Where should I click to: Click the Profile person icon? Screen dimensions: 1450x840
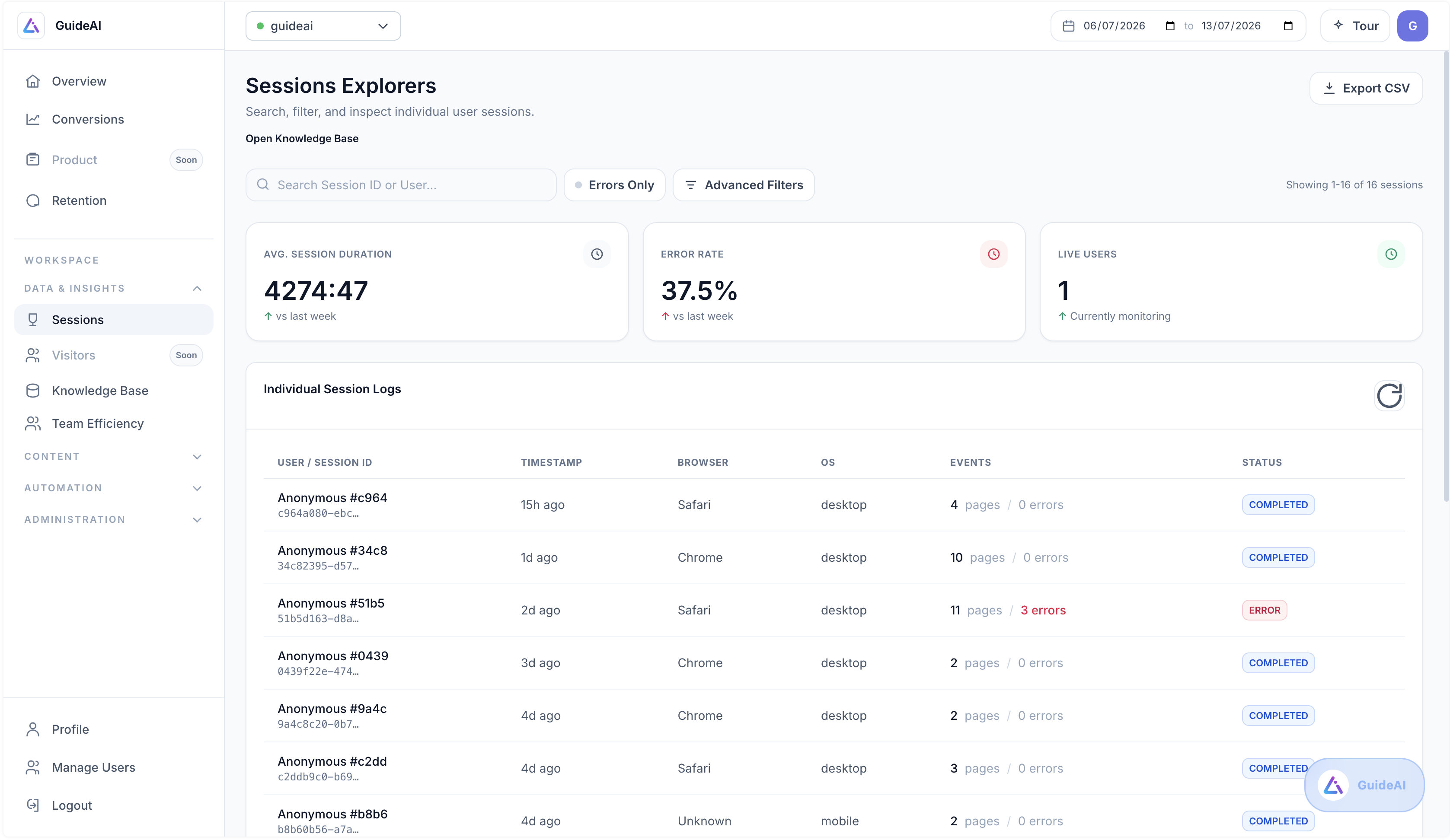tap(33, 729)
